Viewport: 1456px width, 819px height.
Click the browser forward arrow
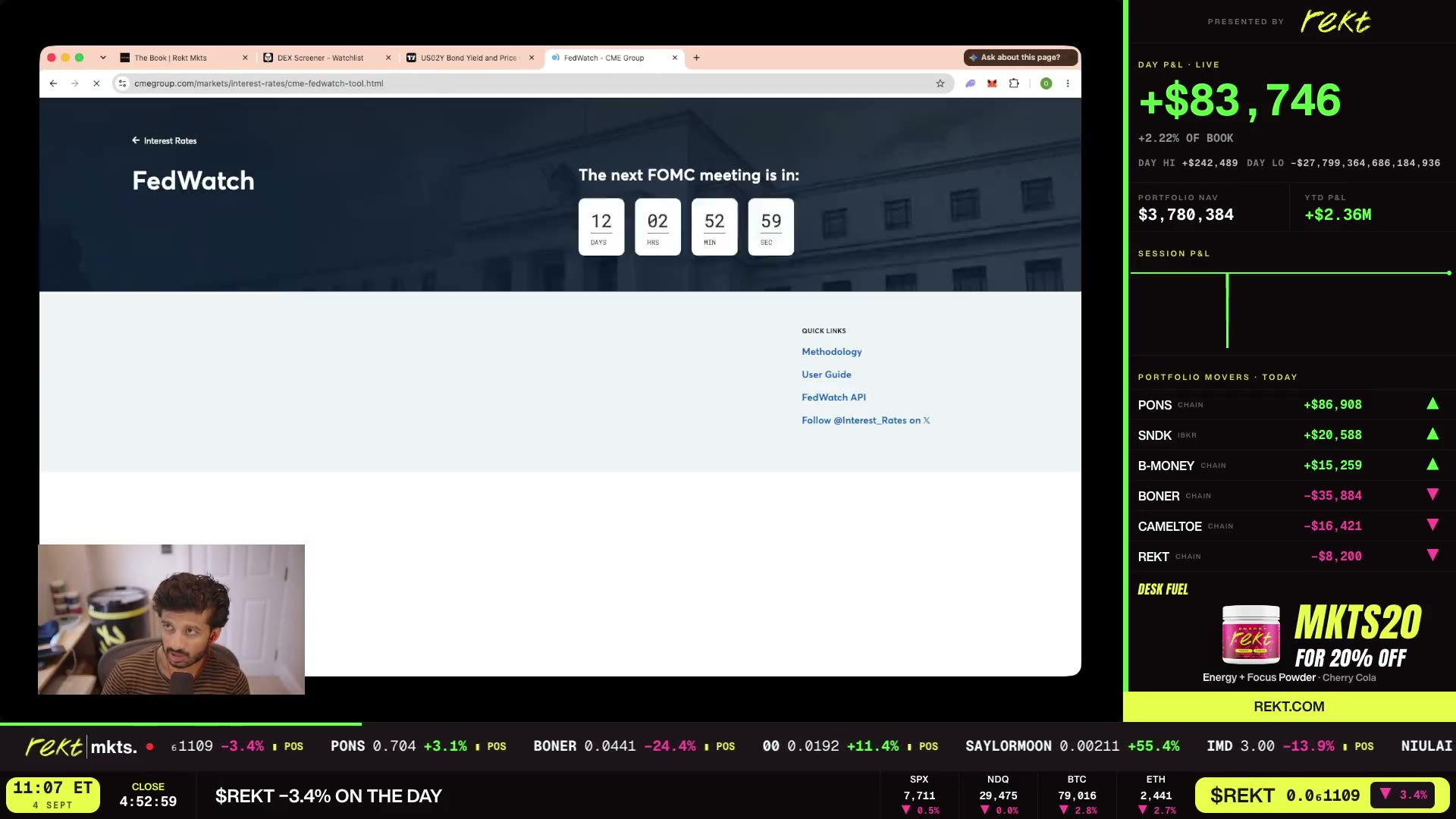(x=74, y=83)
